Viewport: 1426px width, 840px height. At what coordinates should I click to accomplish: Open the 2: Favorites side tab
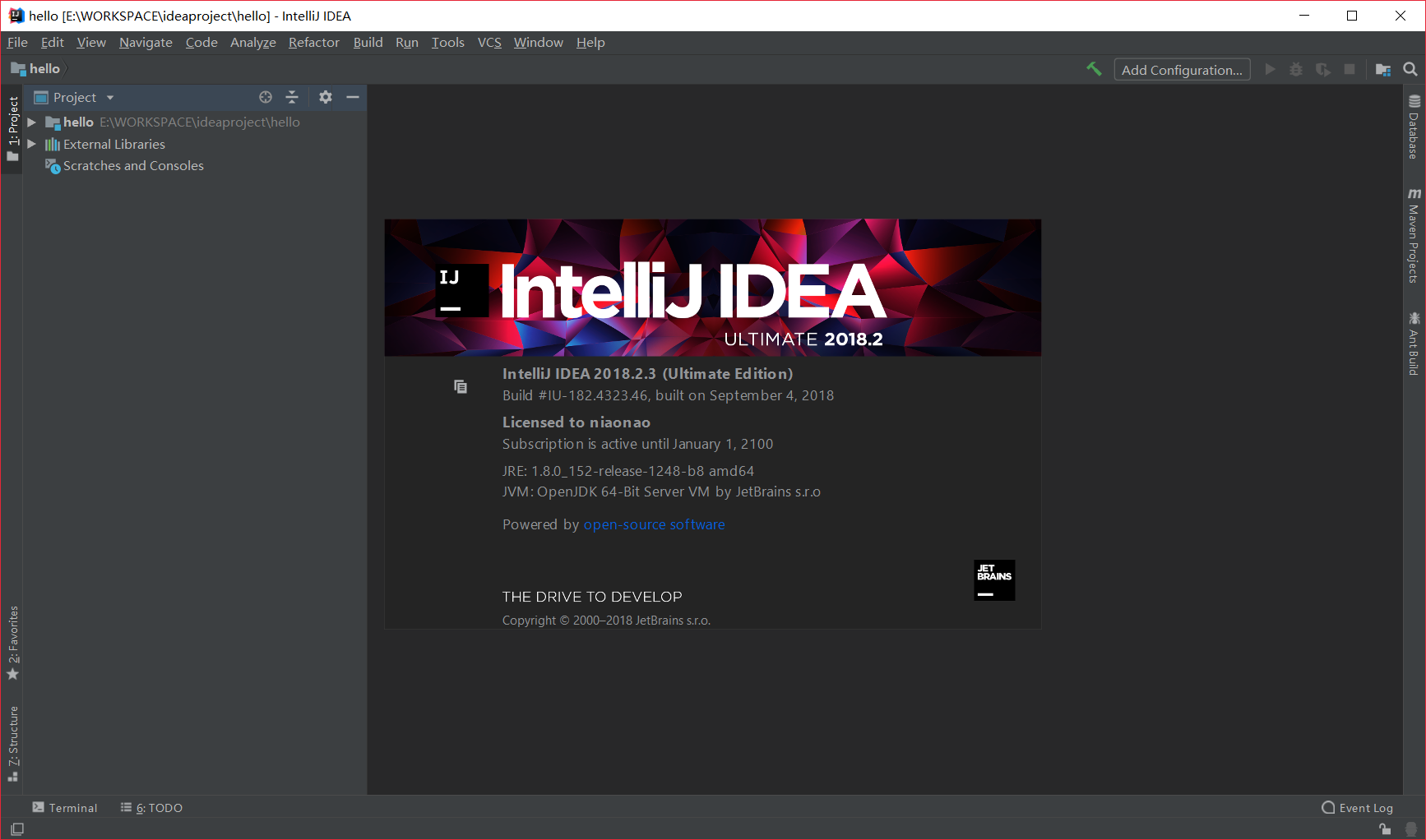[x=12, y=643]
